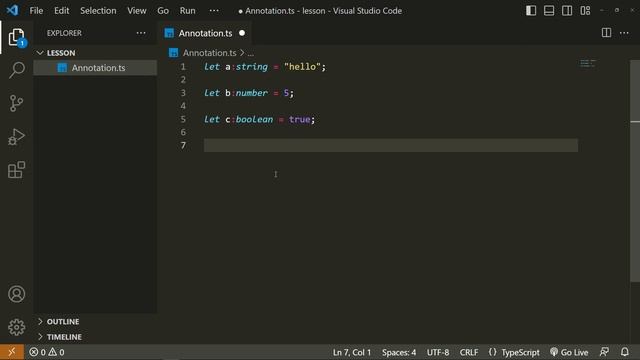Go to line via Ln 7, Col 1
Screen dimensions: 640x360
point(352,352)
